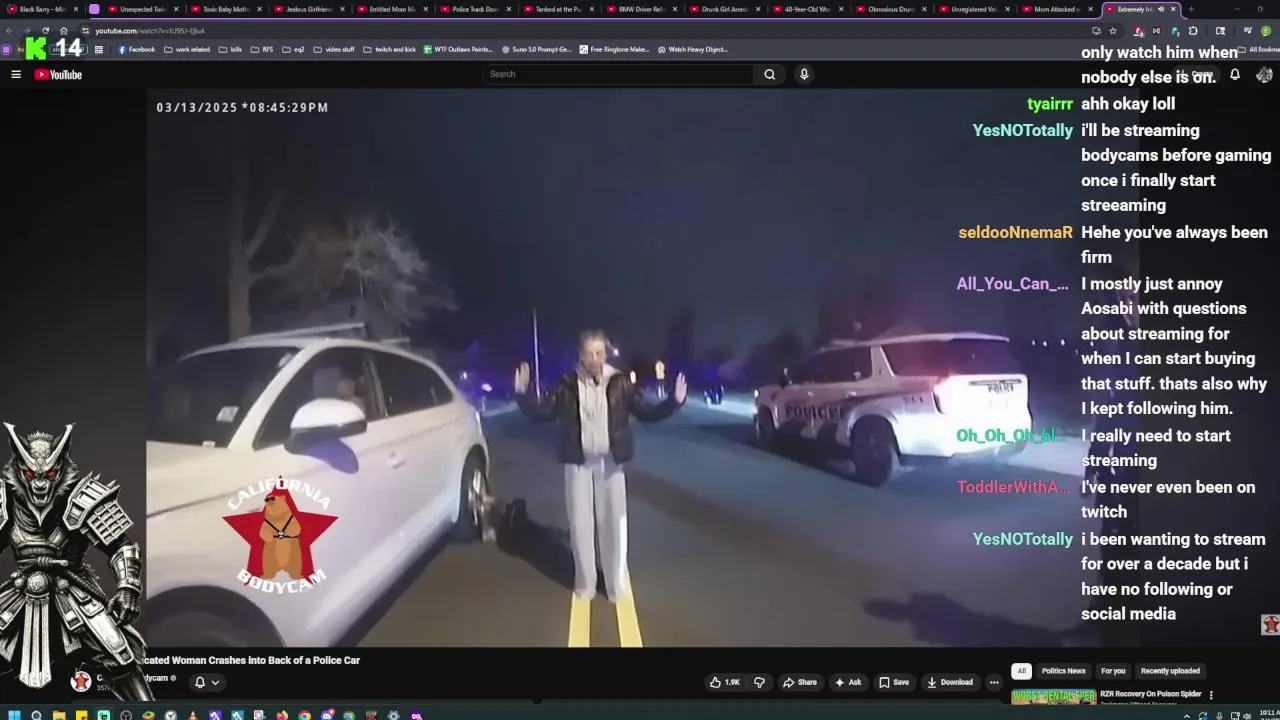Open Free Ringtone Maker bookmark
This screenshot has width=1280, height=720.
[x=614, y=49]
